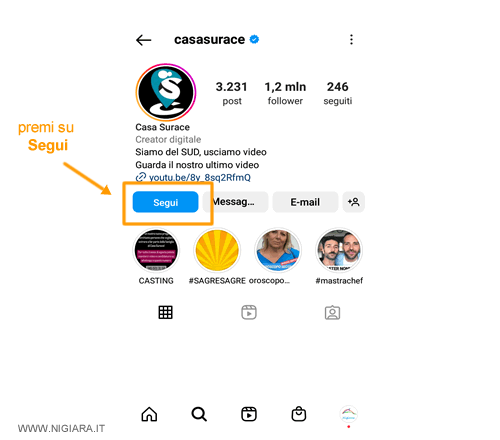Tap the E-mail button
Screen dimensions: 500x440
305,202
